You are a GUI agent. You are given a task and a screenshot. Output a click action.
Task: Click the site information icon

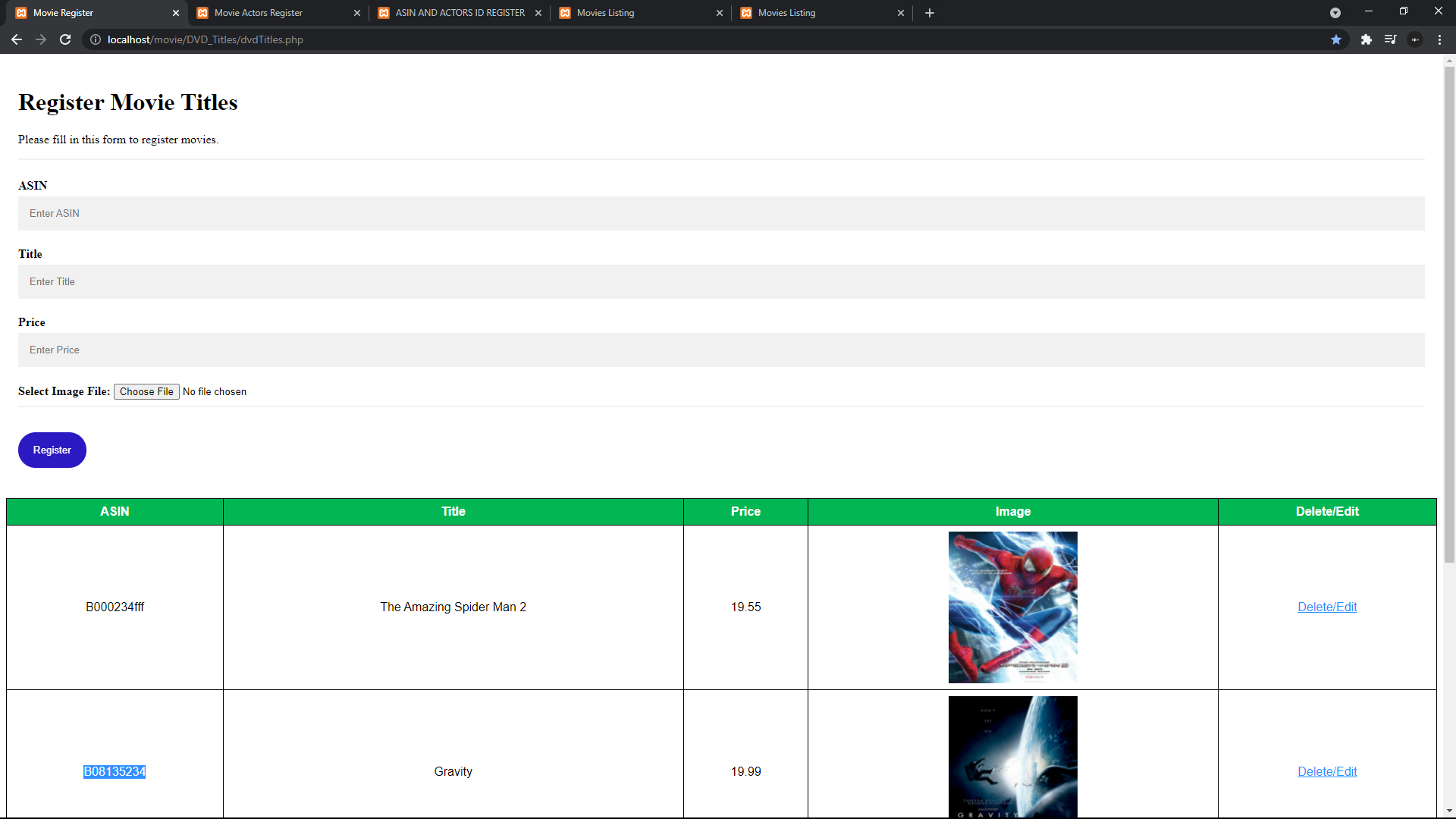coord(96,39)
